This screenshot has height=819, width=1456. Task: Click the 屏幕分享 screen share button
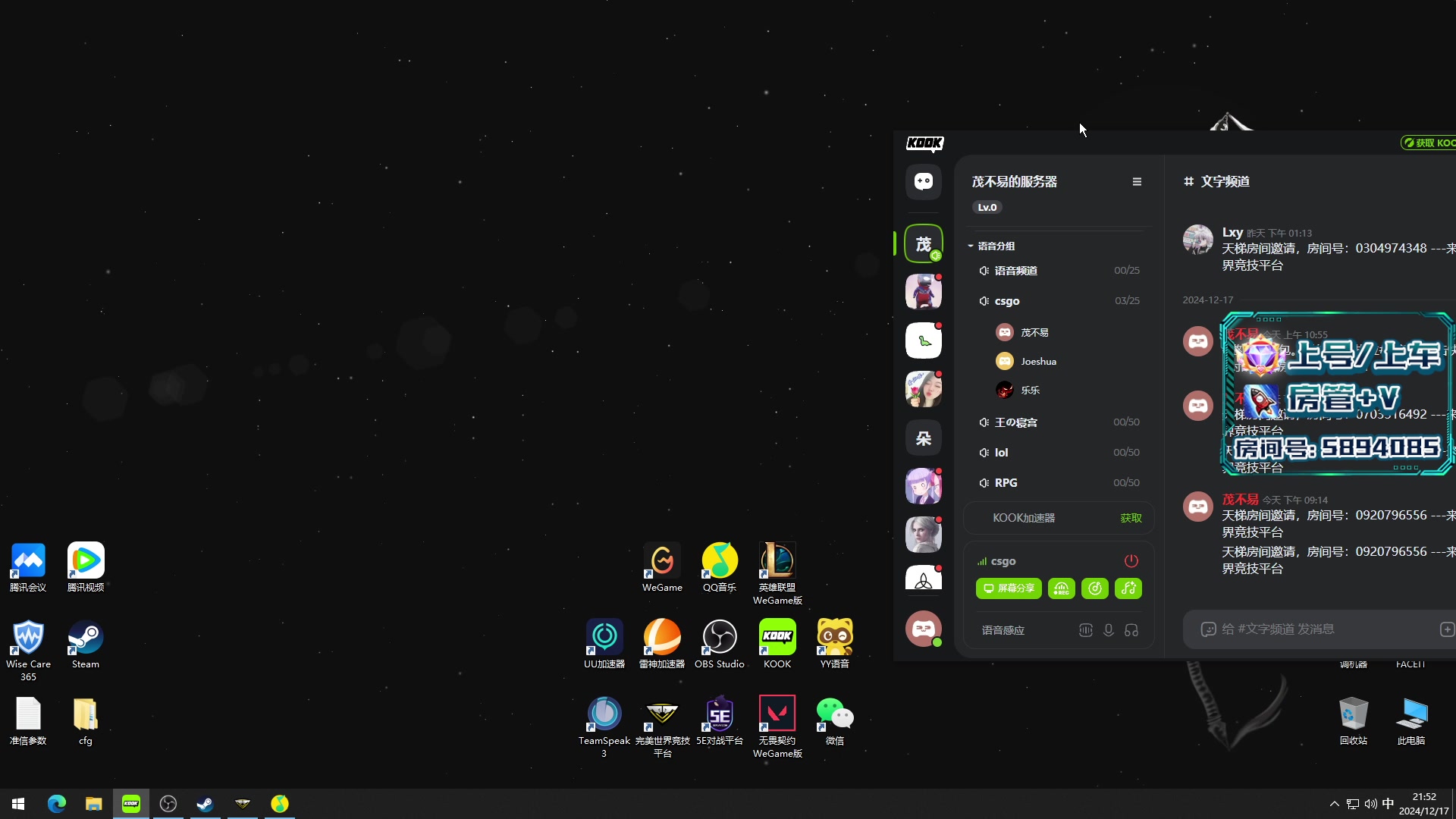point(1009,588)
